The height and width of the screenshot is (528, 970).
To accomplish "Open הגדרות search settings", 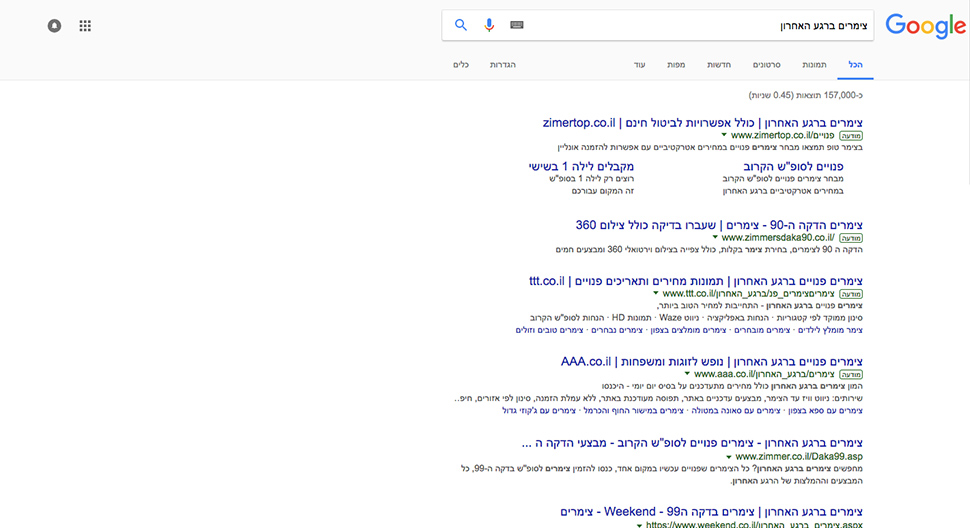I will pyautogui.click(x=502, y=65).
